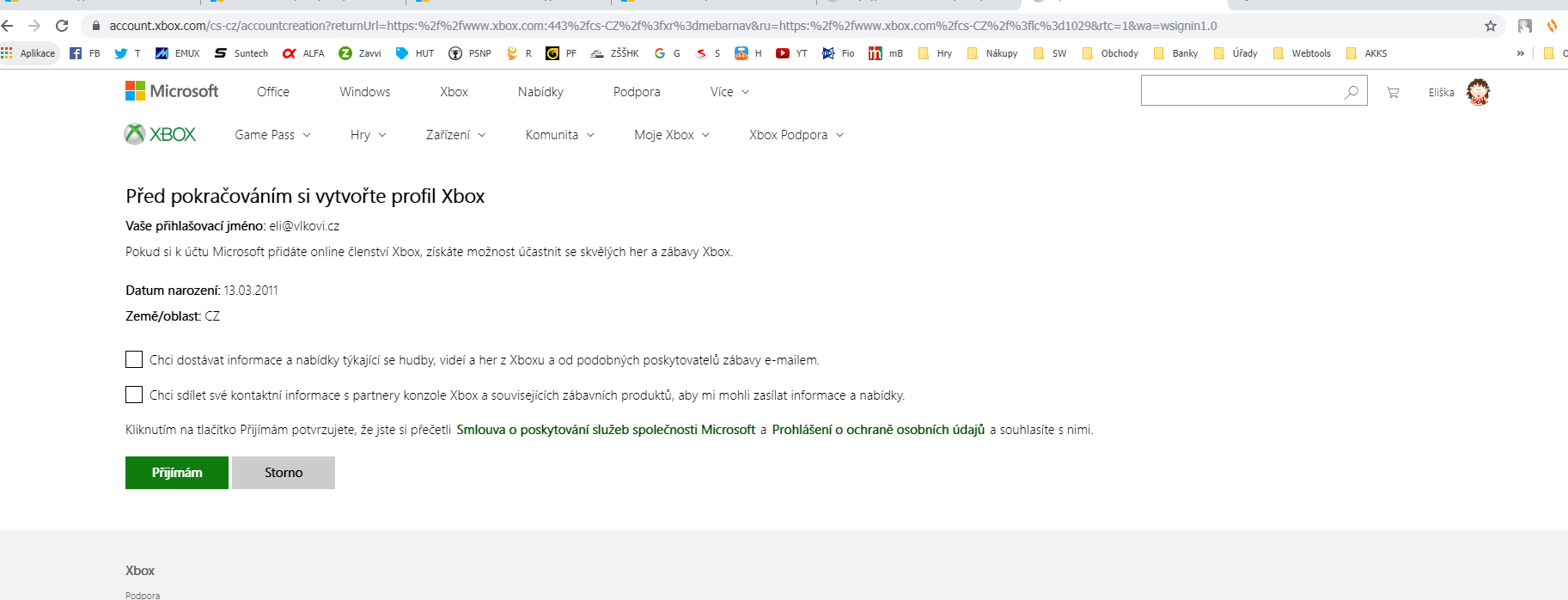Expand the Game Pass menu
1568x600 pixels.
pos(272,135)
